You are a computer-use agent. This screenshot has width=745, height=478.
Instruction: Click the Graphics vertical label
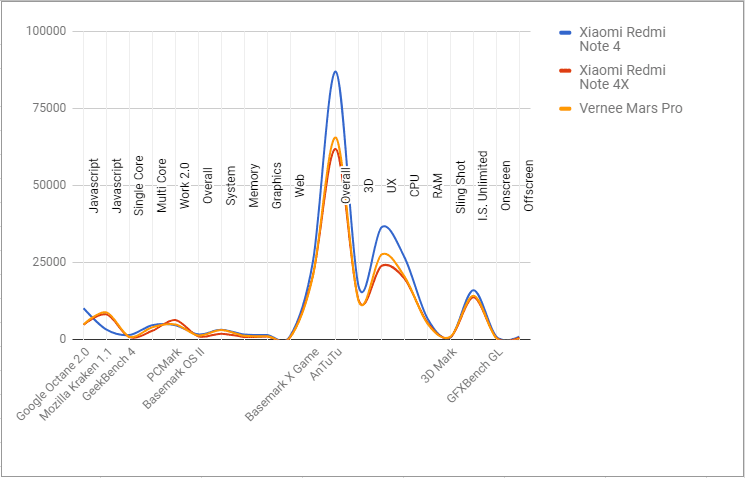(277, 186)
